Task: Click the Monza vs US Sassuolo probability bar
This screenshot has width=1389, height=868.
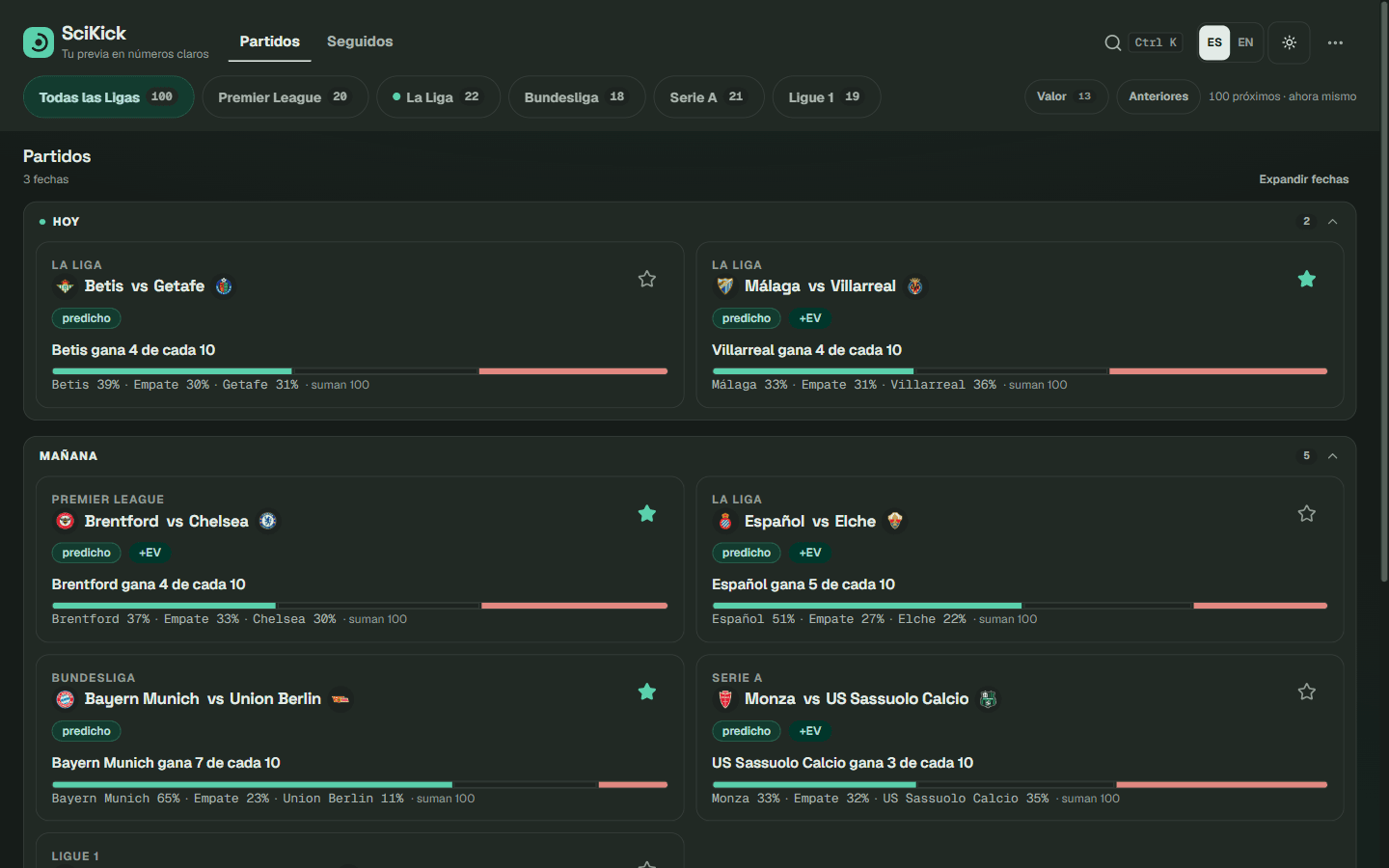Action: point(1020,784)
